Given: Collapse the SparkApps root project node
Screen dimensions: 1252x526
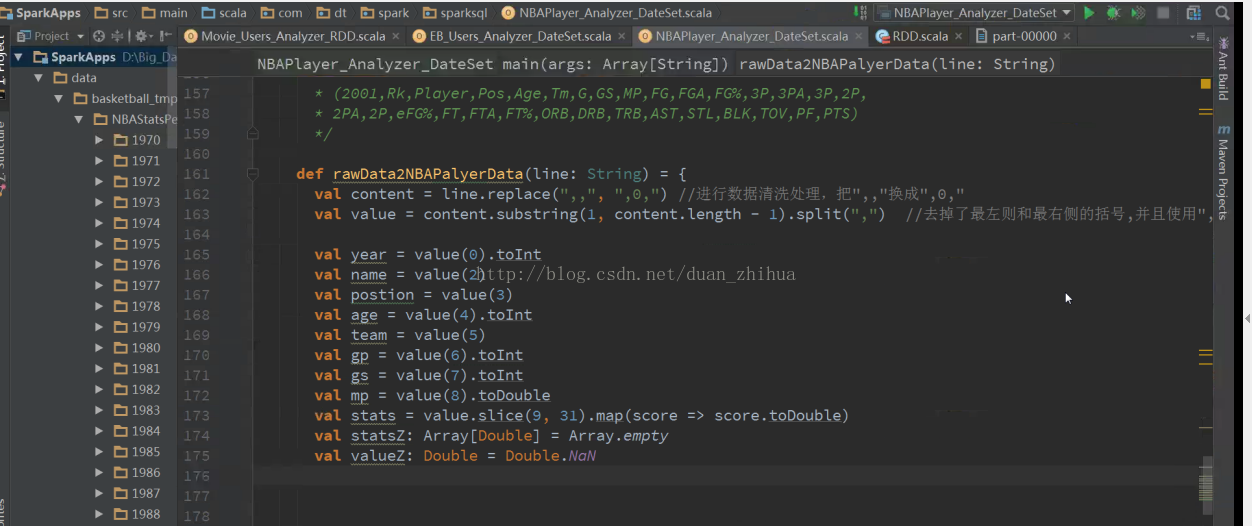Looking at the screenshot, I should [20, 57].
